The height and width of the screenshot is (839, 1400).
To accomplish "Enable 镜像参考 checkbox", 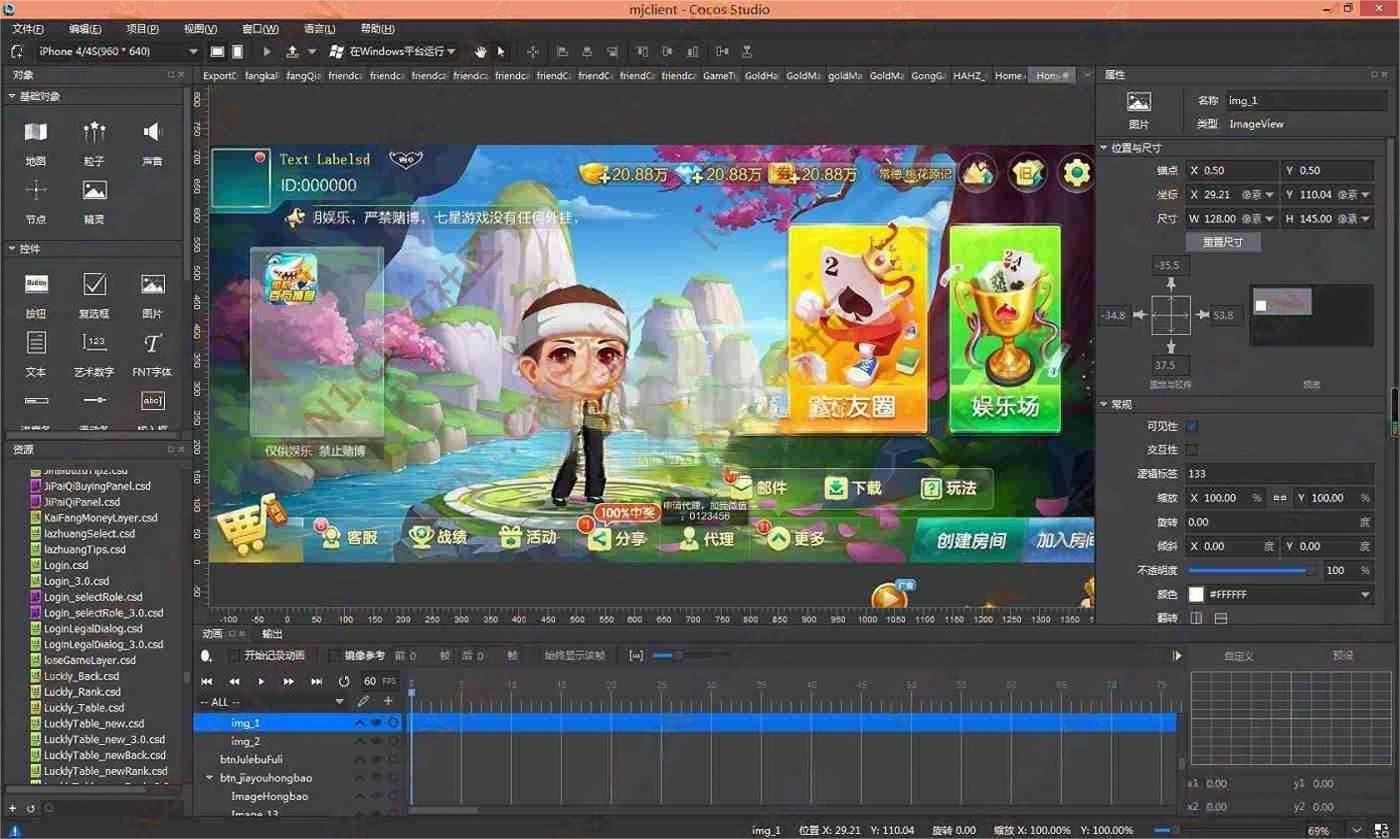I will [x=334, y=656].
